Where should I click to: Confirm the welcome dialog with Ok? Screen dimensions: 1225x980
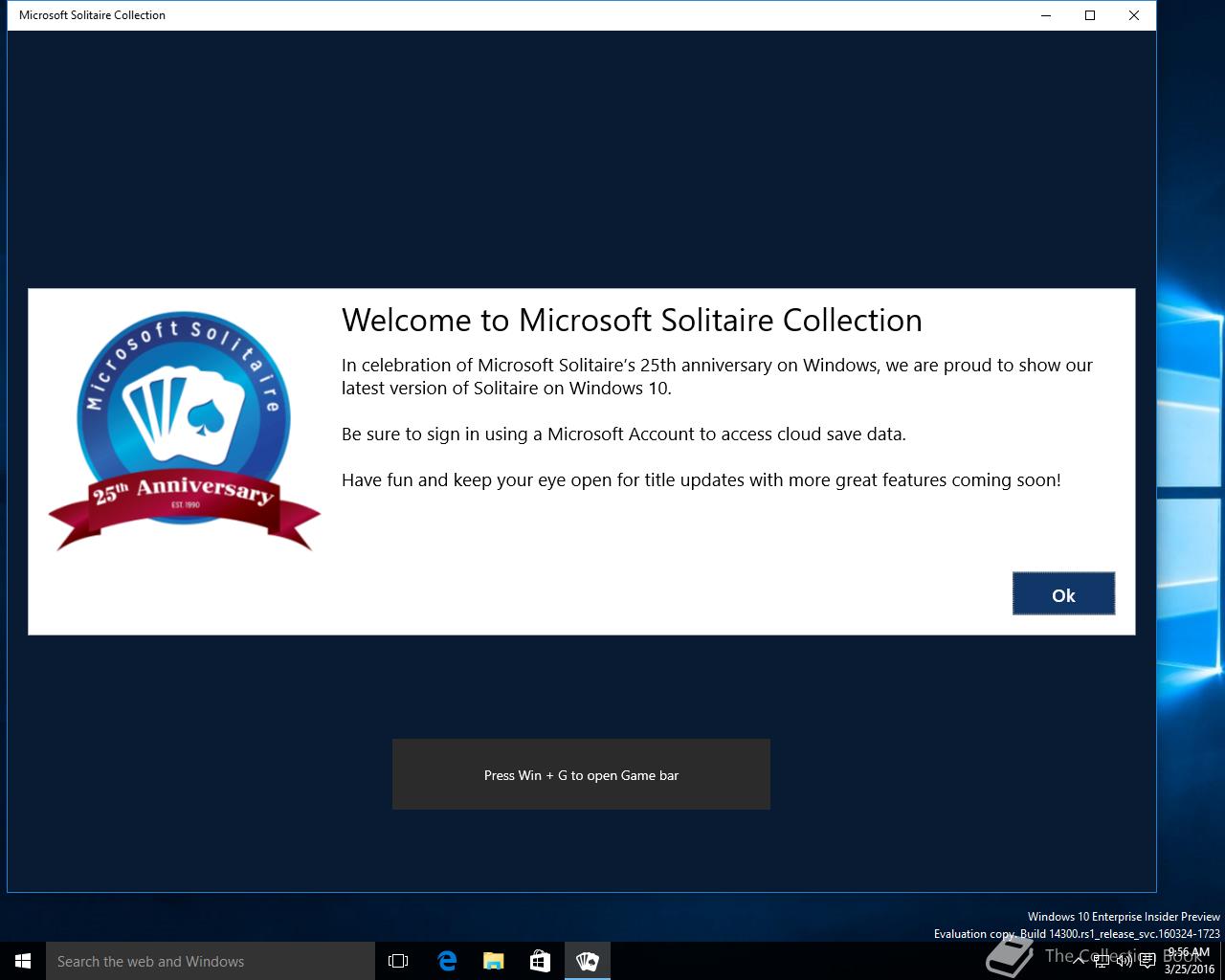click(1063, 593)
